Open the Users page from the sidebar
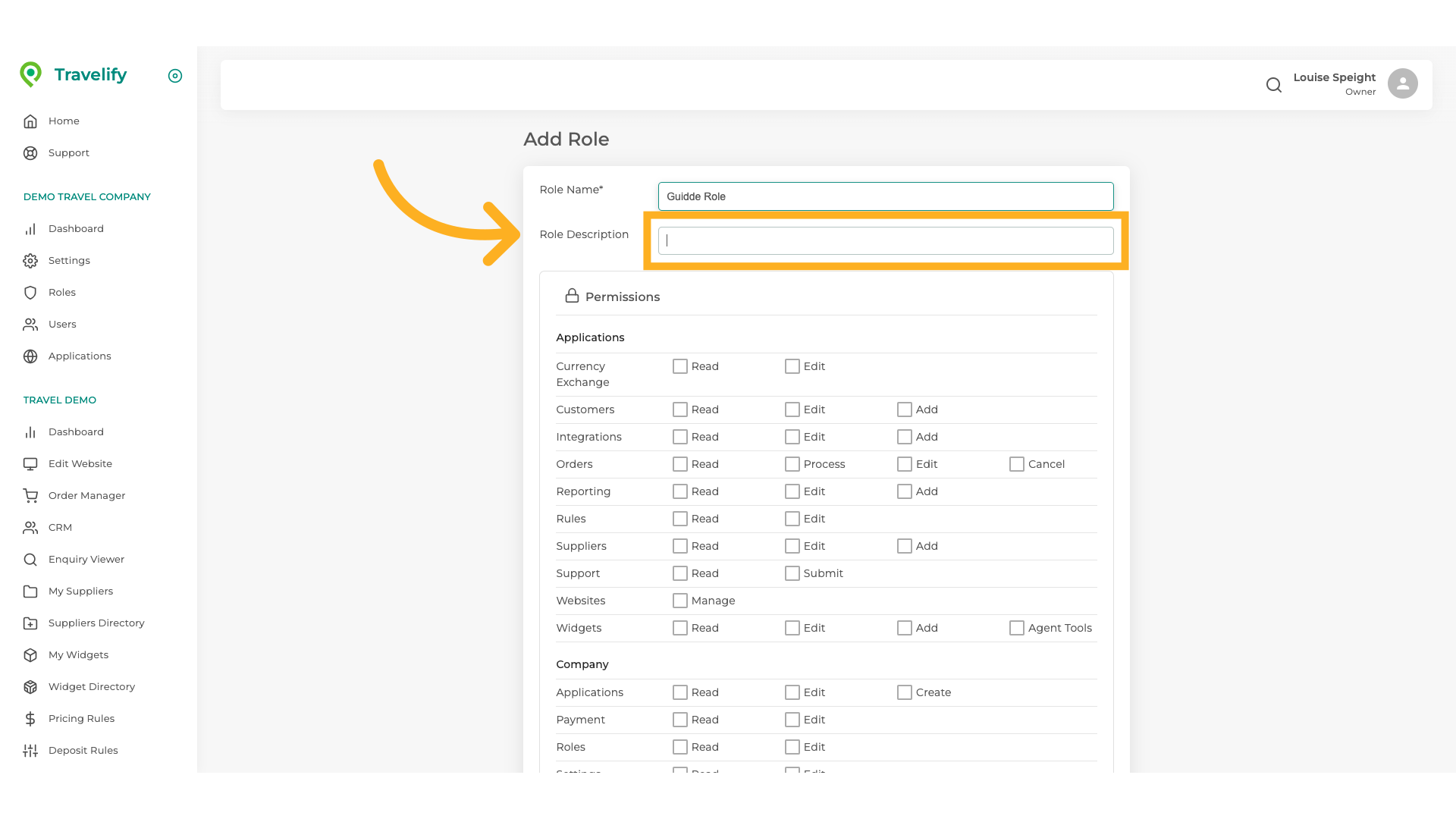The height and width of the screenshot is (819, 1456). pyautogui.click(x=61, y=324)
